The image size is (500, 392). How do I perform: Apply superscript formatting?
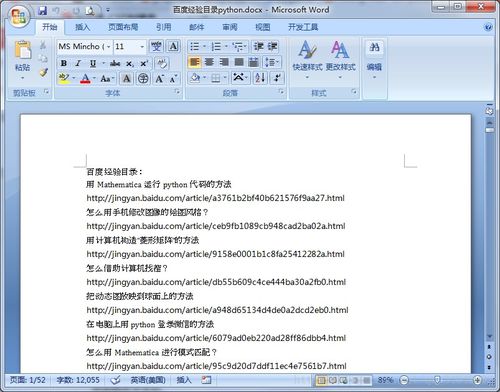tap(144, 63)
